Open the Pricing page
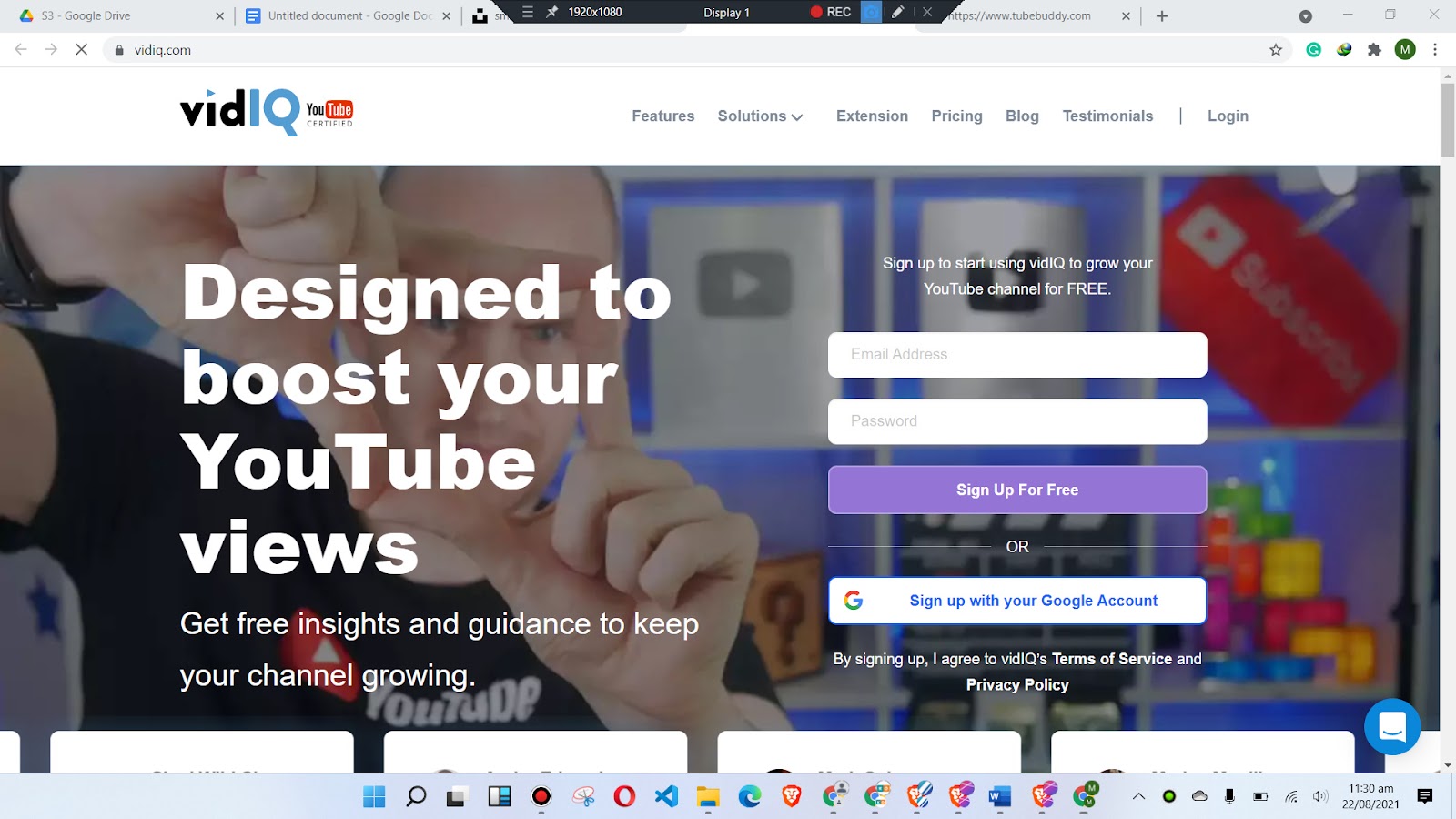1456x819 pixels. (x=956, y=116)
